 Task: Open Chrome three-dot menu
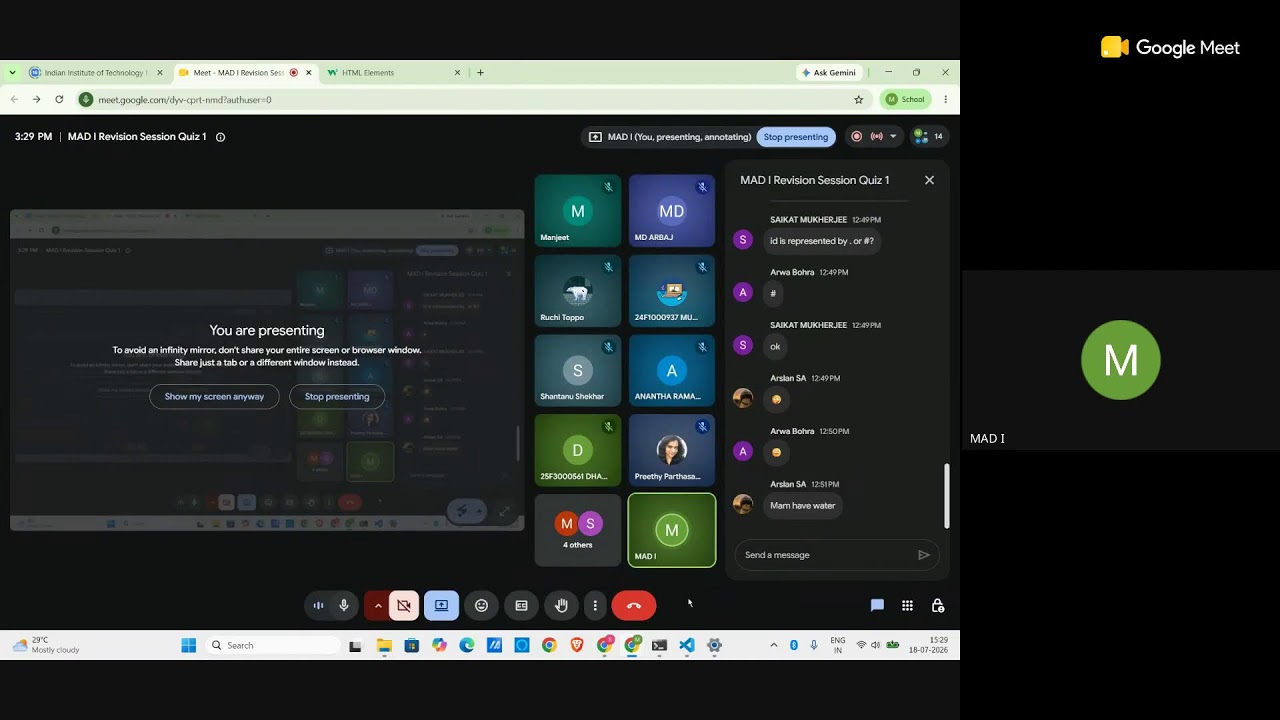point(945,99)
